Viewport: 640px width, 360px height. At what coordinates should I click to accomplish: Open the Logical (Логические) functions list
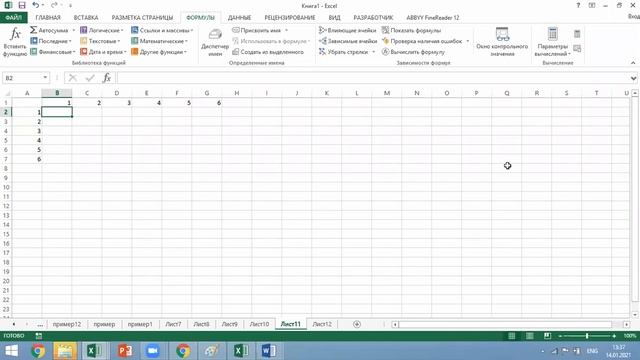pos(102,30)
